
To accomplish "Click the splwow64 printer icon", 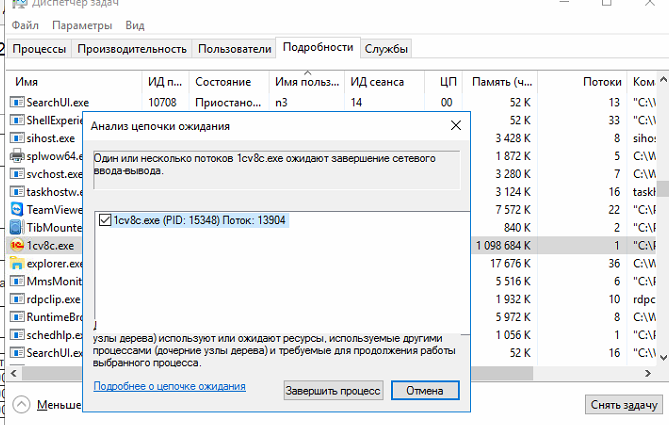I will (17, 156).
